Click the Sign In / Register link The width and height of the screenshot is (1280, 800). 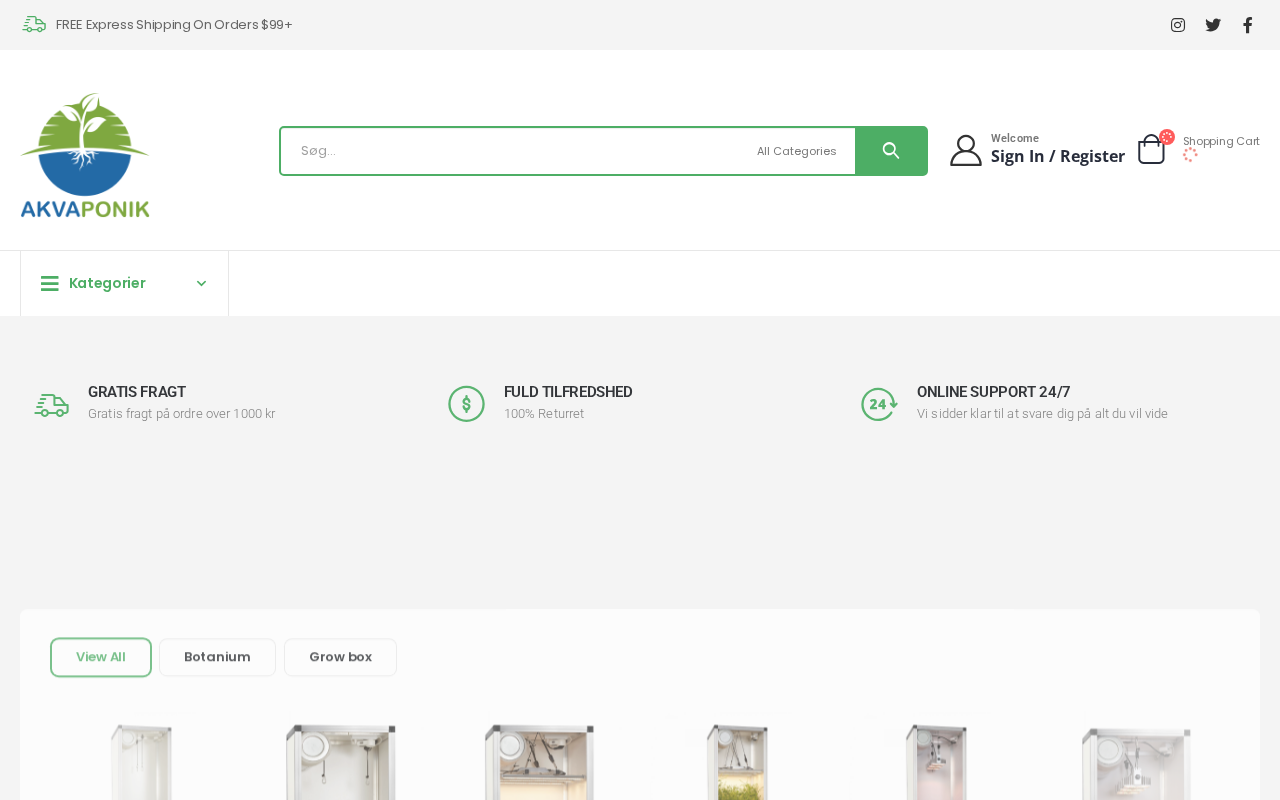(x=1058, y=156)
